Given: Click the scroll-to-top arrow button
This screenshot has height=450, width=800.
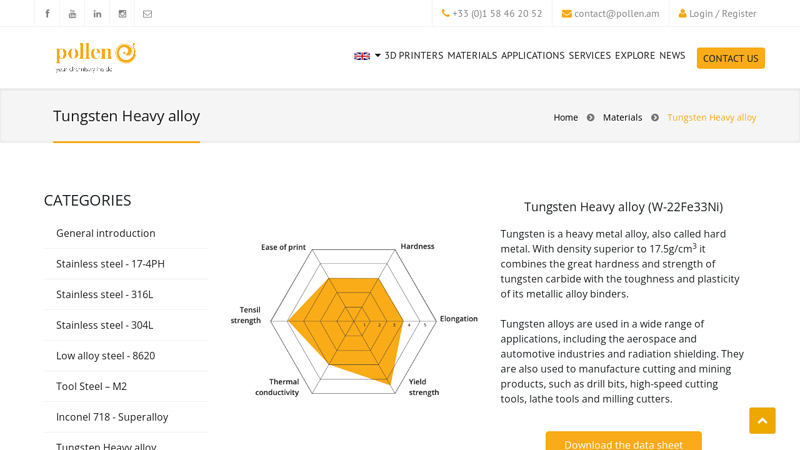Looking at the screenshot, I should coord(762,420).
